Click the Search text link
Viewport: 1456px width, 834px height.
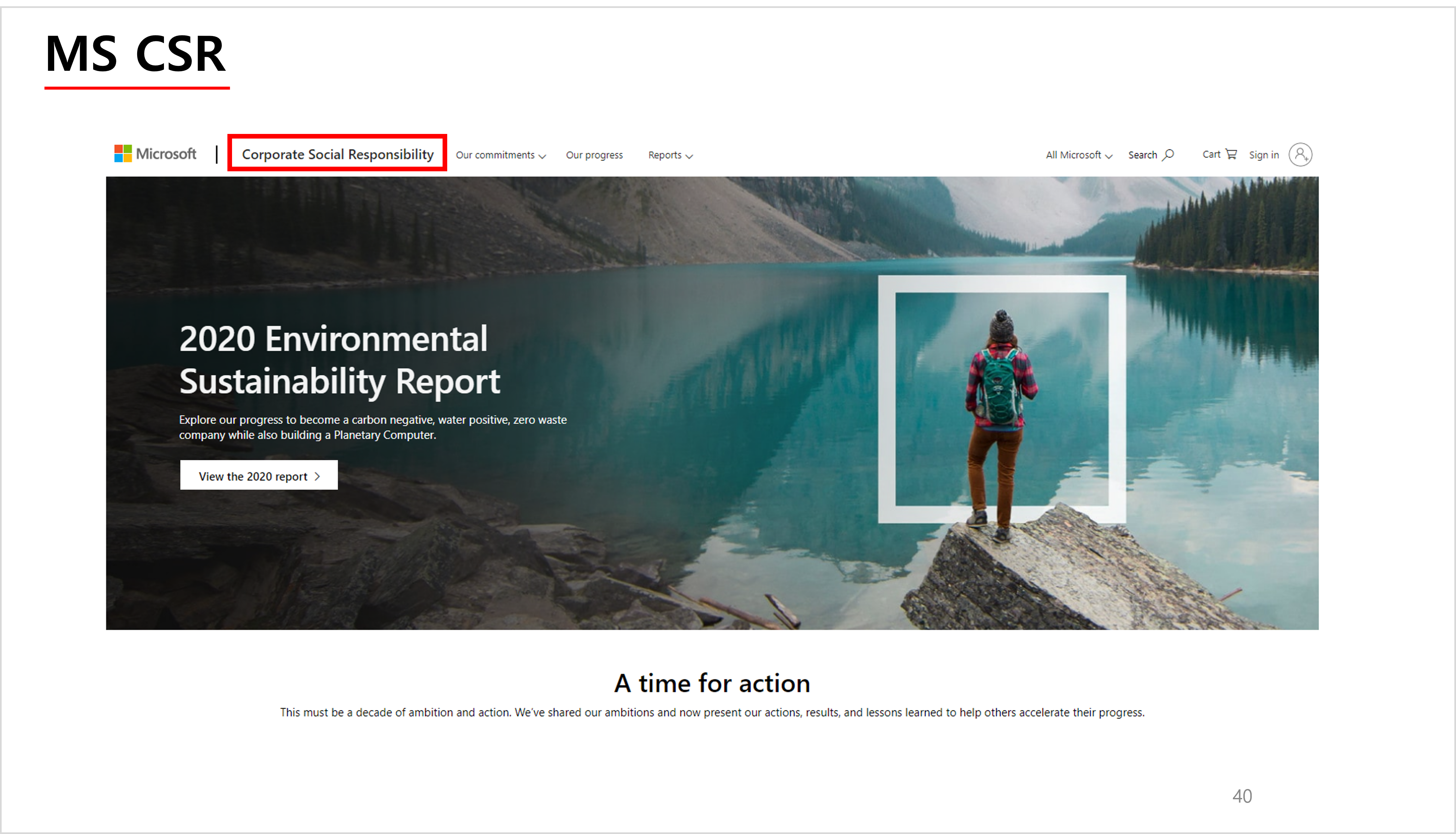point(1142,155)
